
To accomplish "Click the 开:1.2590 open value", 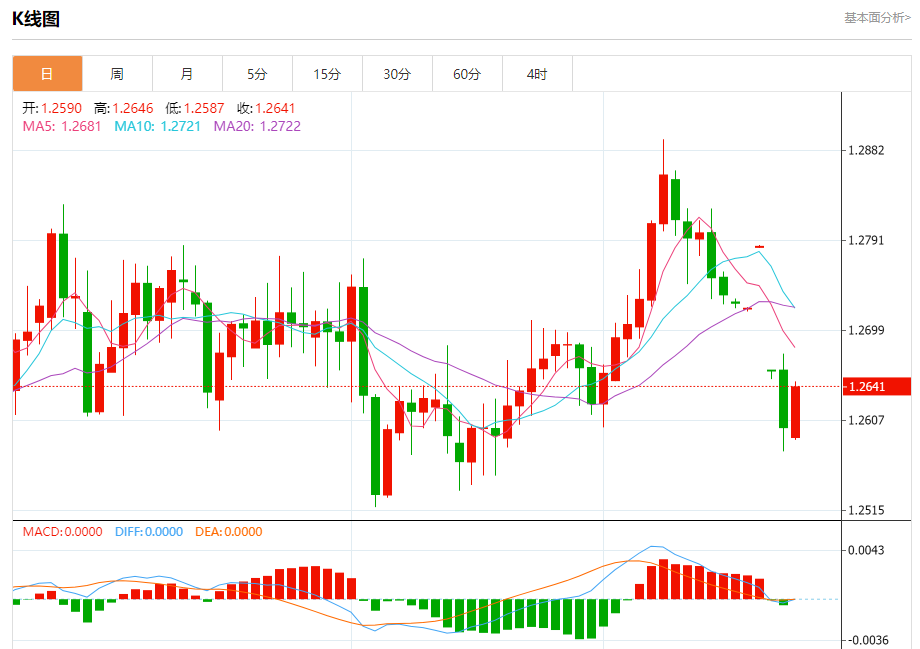I will pos(52,109).
